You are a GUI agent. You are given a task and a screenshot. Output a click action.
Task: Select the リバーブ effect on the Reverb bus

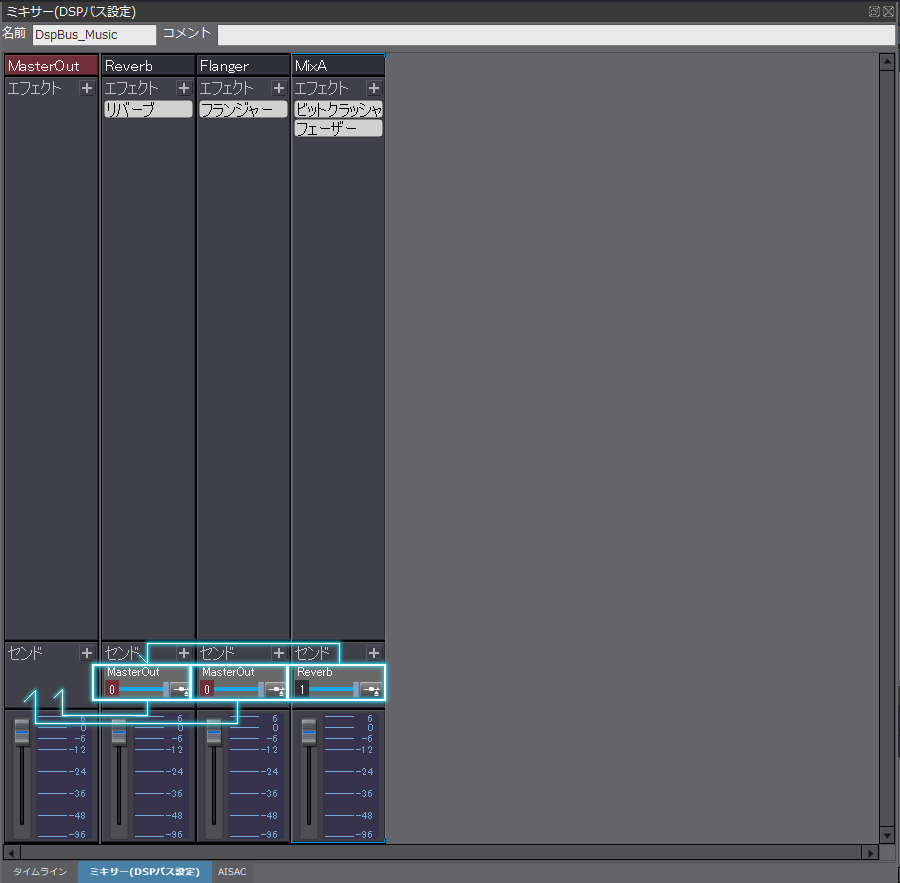click(148, 109)
